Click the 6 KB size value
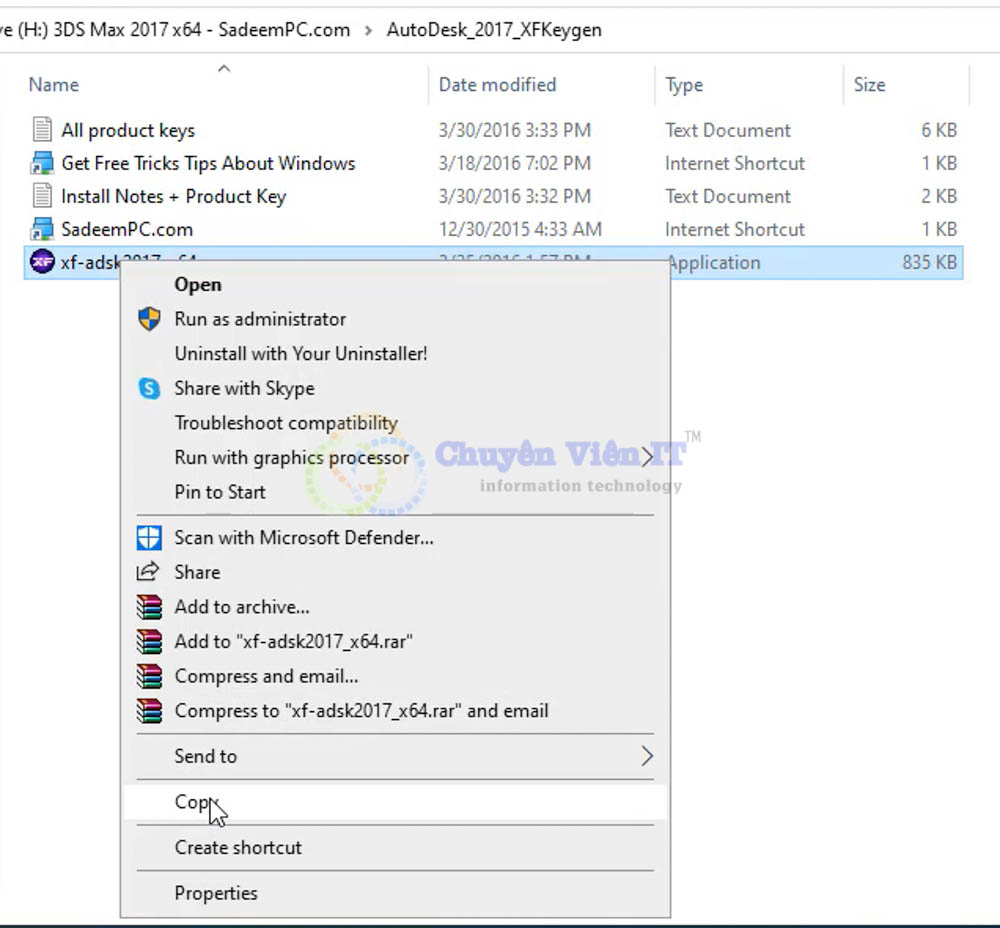The image size is (1000, 928). 939,130
